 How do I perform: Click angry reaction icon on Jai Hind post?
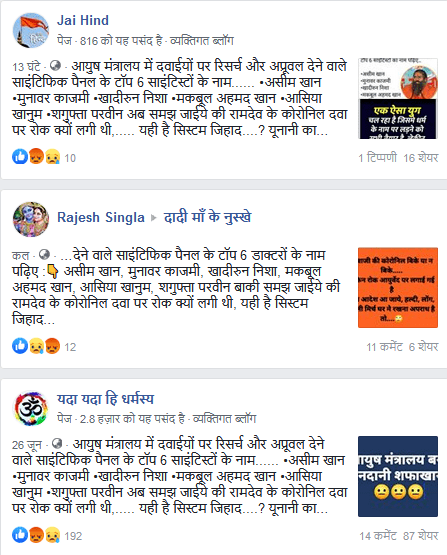tap(36, 156)
